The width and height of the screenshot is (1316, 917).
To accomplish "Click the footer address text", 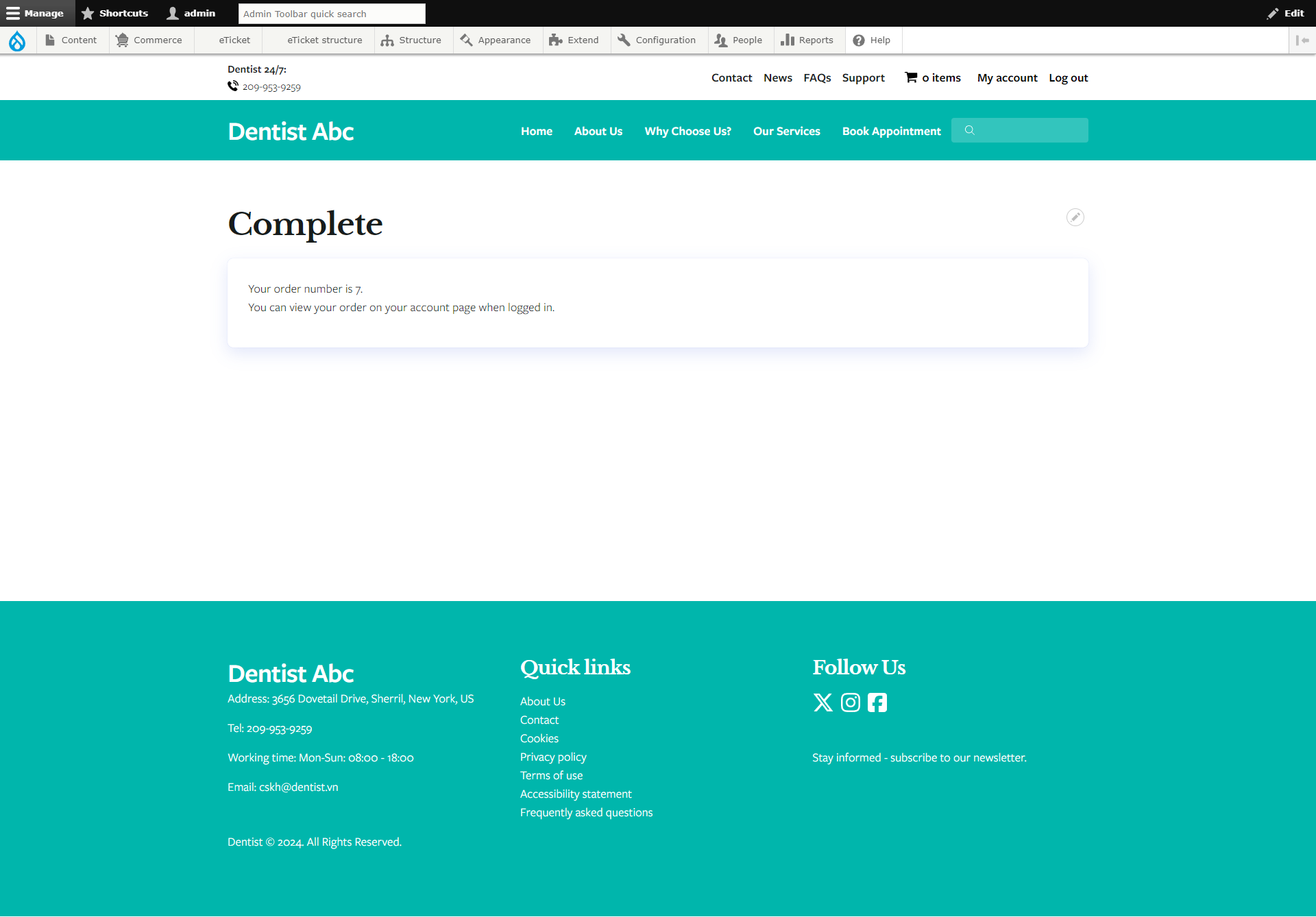I will point(350,698).
